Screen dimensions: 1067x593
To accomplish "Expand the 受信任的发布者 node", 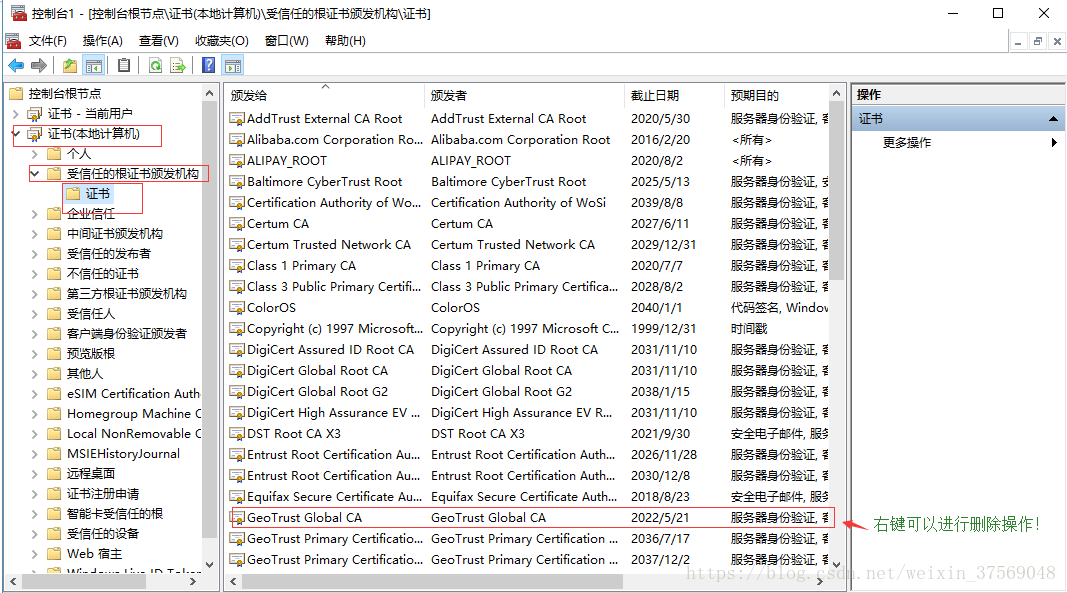I will click(35, 254).
